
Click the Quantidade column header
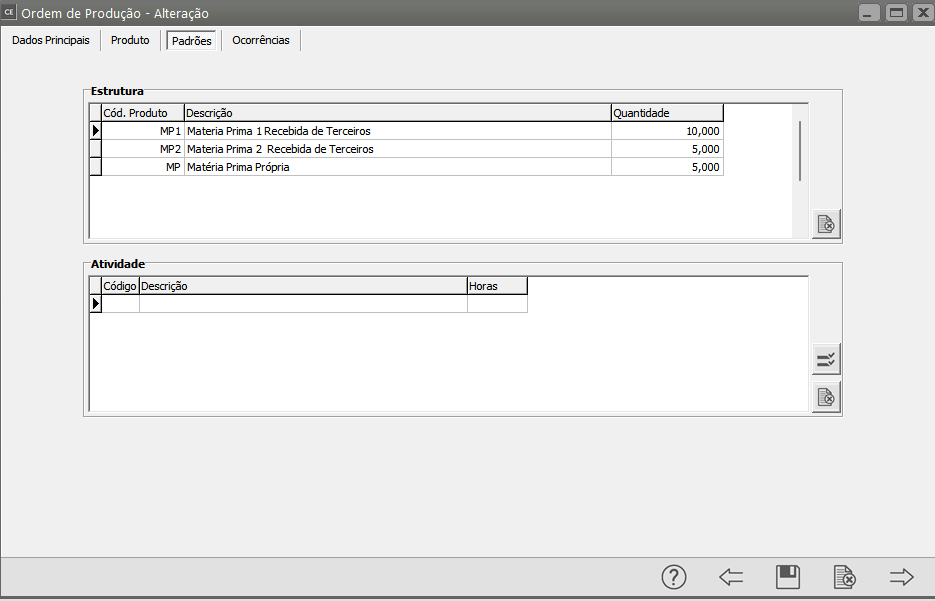[666, 113]
